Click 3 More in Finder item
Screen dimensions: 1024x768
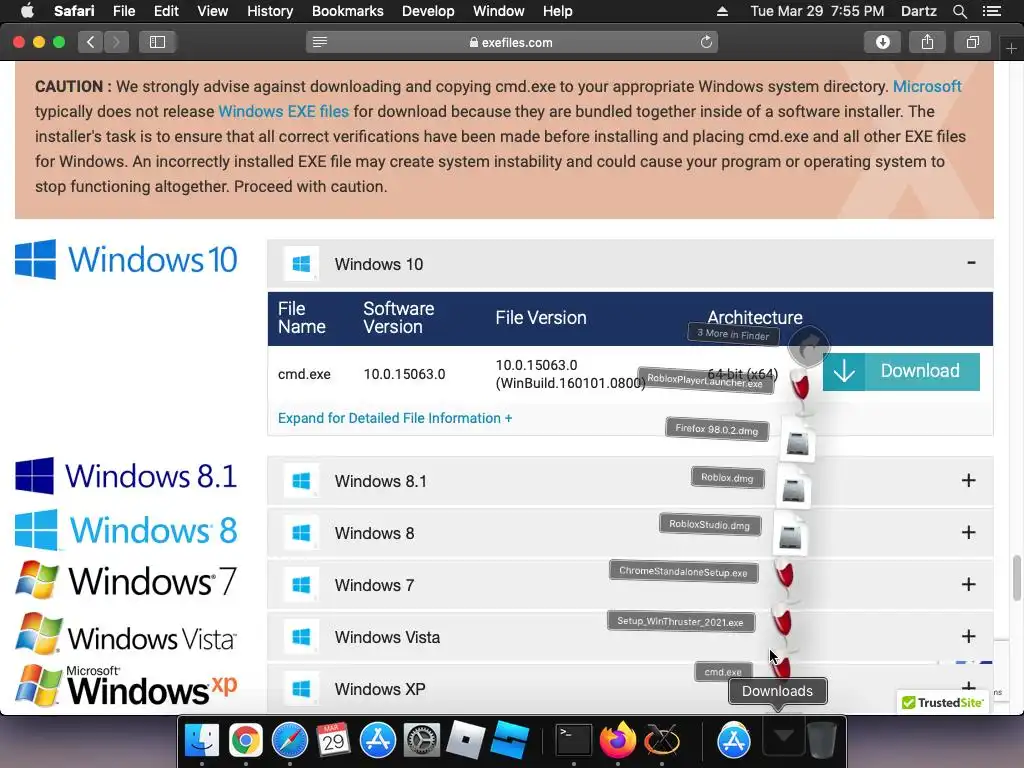click(733, 334)
